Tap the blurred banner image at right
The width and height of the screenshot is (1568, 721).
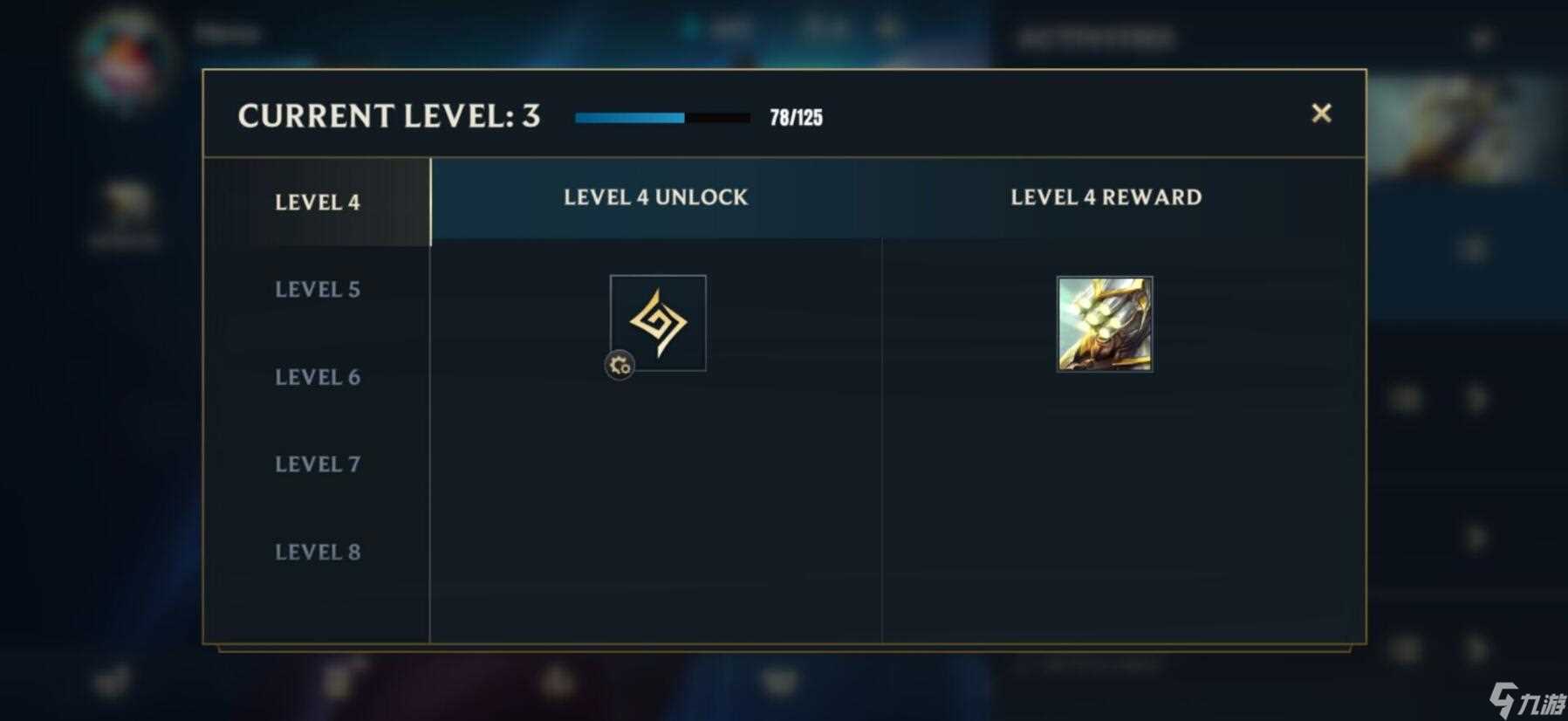(x=1466, y=127)
